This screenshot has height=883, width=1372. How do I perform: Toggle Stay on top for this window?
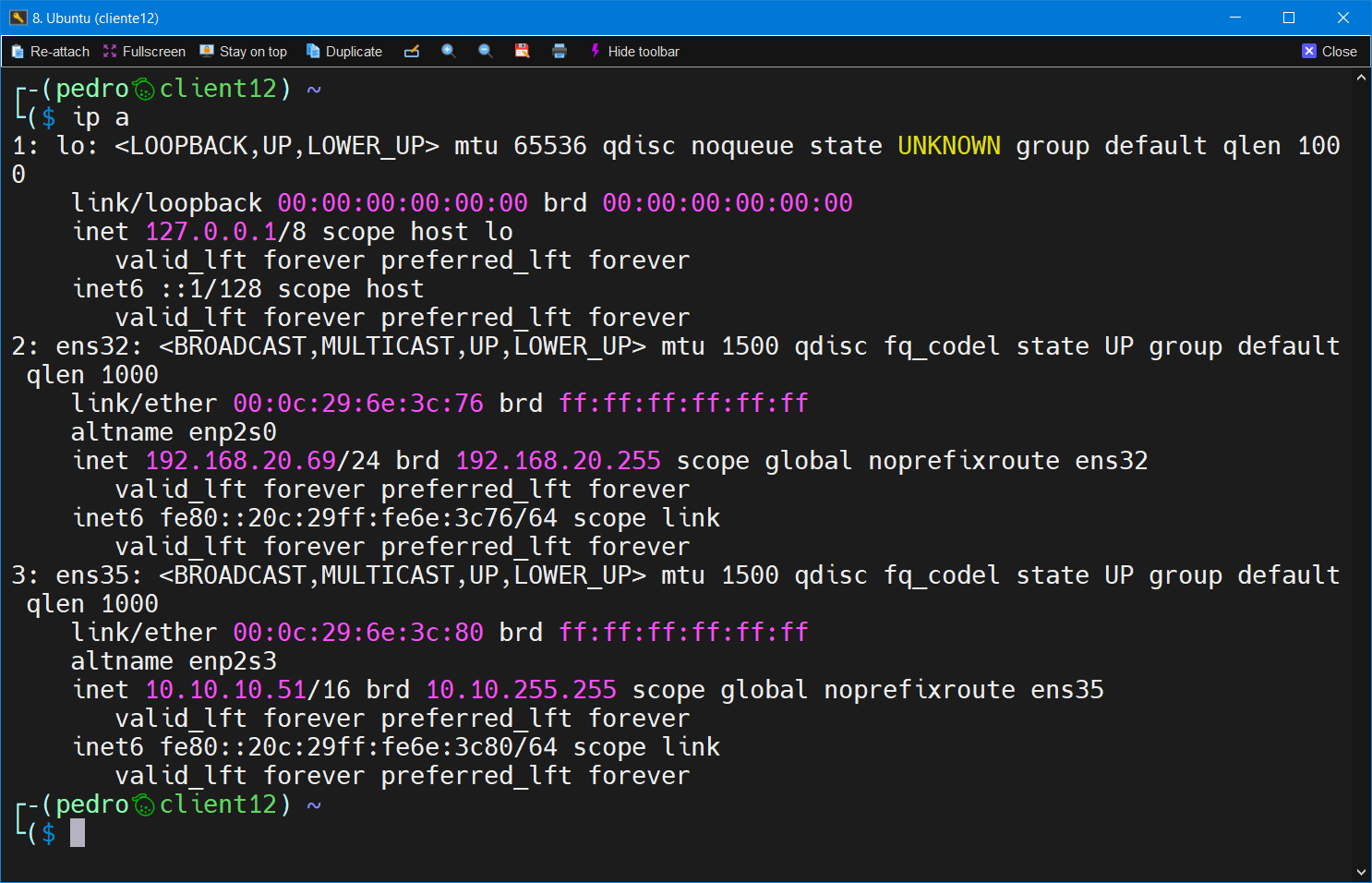click(244, 52)
